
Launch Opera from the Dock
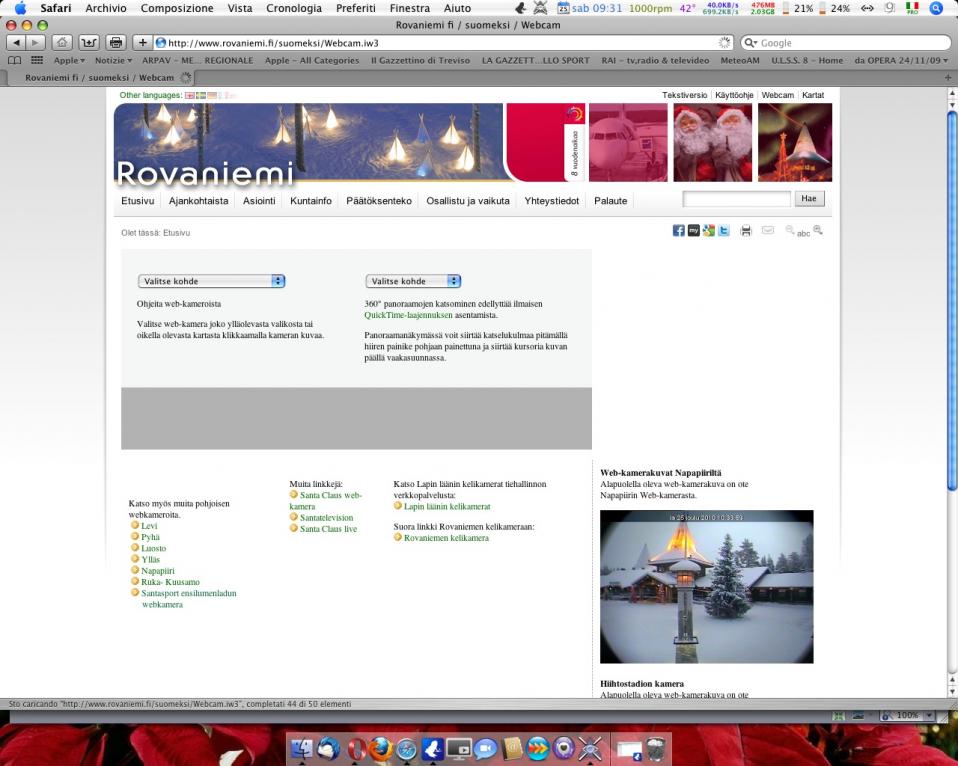click(356, 748)
